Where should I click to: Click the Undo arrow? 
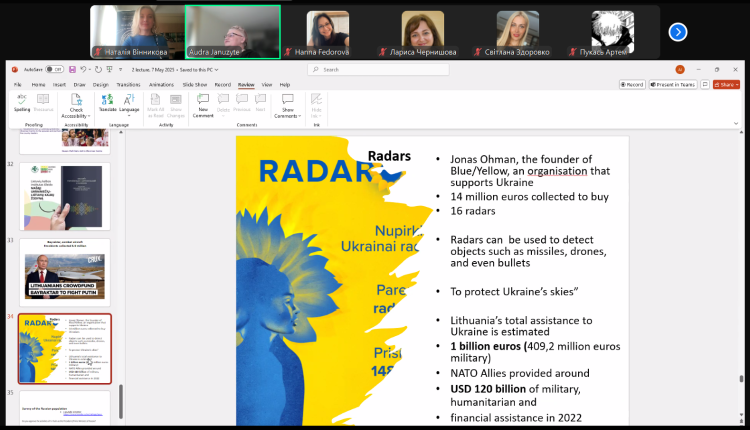pyautogui.click(x=83, y=69)
